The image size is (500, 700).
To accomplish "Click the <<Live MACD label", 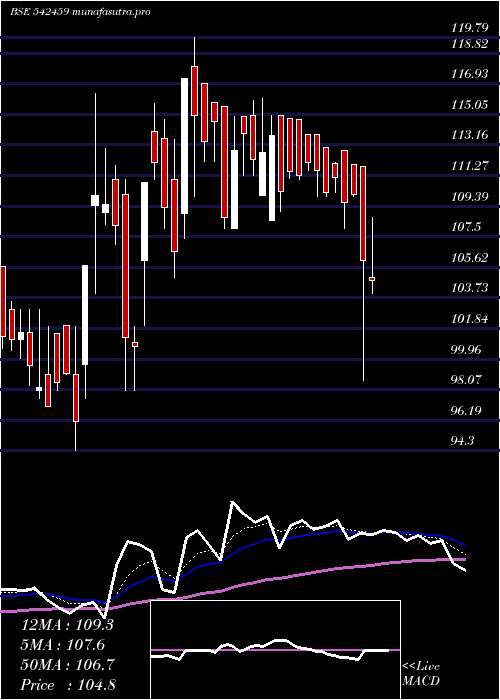I will 421,674.
